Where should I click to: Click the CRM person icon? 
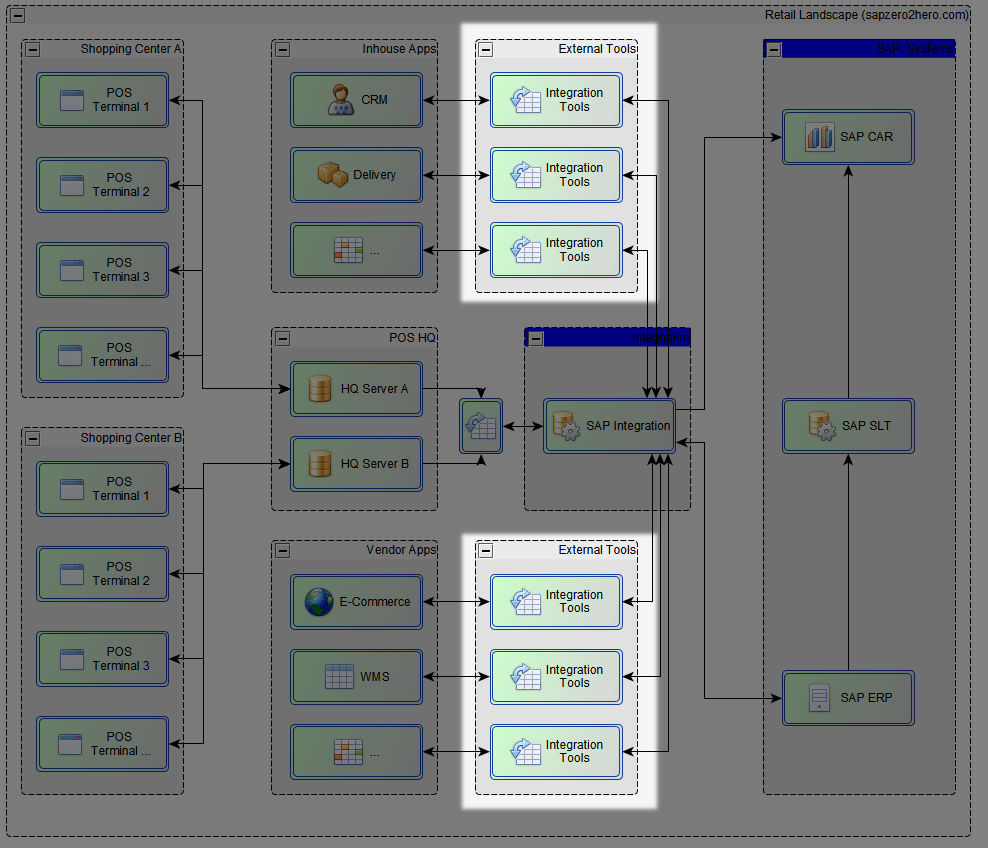[341, 100]
